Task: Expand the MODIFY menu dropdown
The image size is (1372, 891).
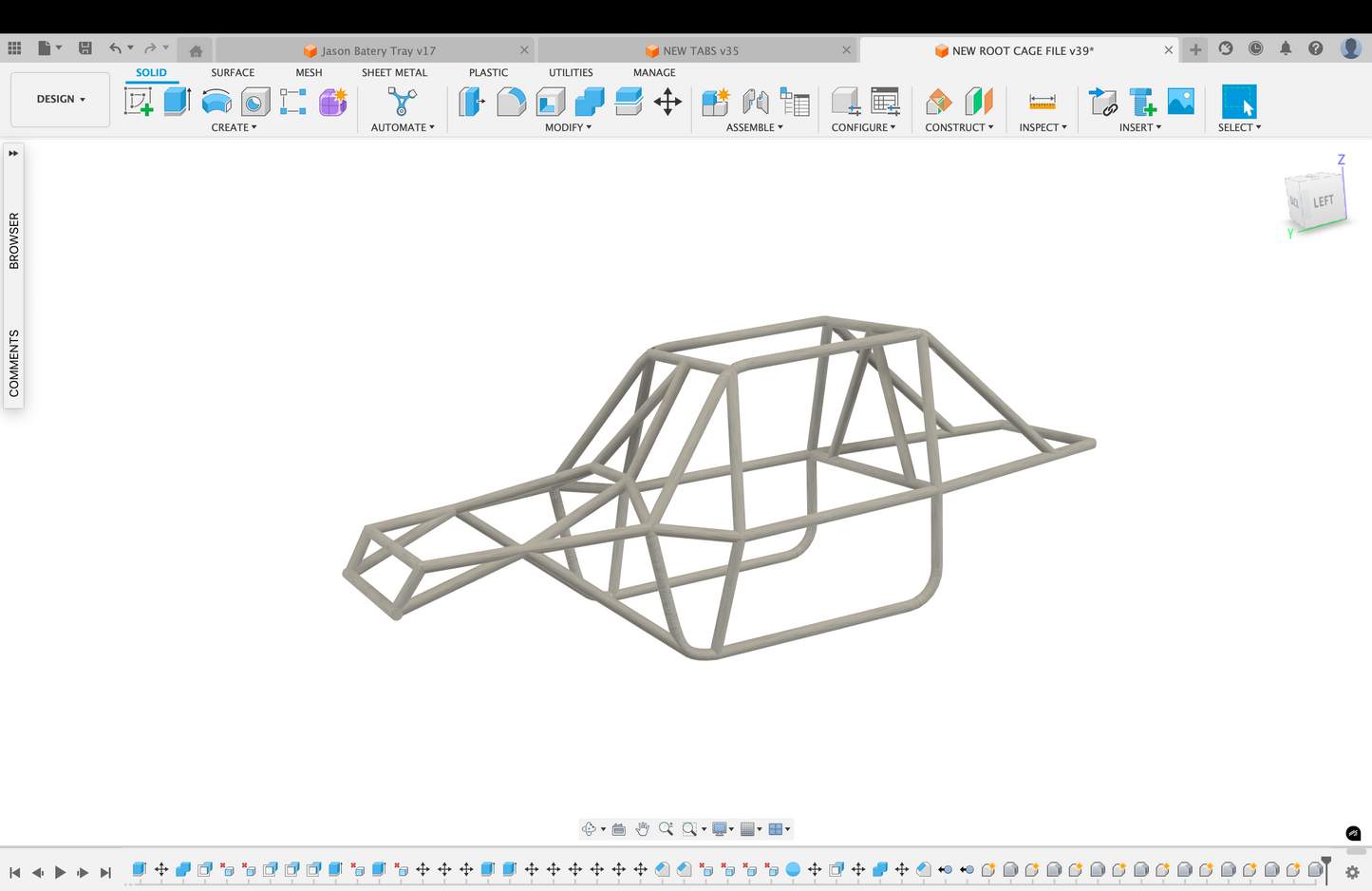Action: (568, 127)
